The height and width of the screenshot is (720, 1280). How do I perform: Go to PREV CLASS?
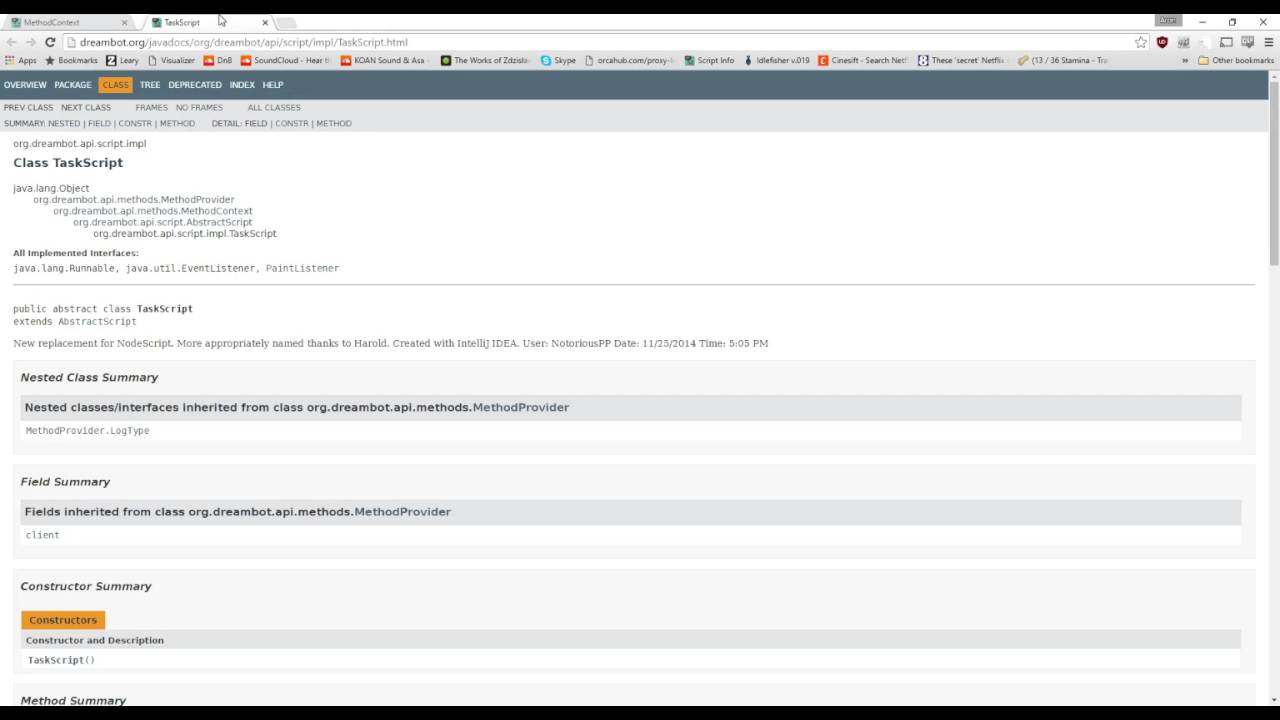pyautogui.click(x=28, y=107)
